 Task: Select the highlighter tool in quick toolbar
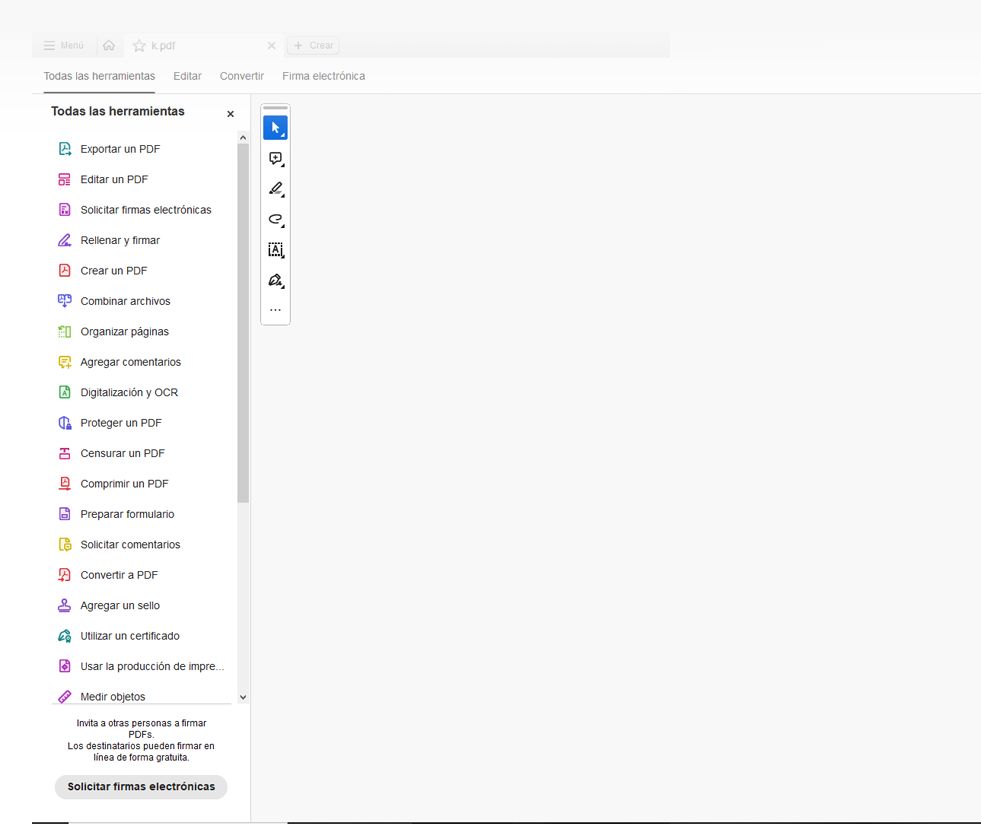[275, 189]
